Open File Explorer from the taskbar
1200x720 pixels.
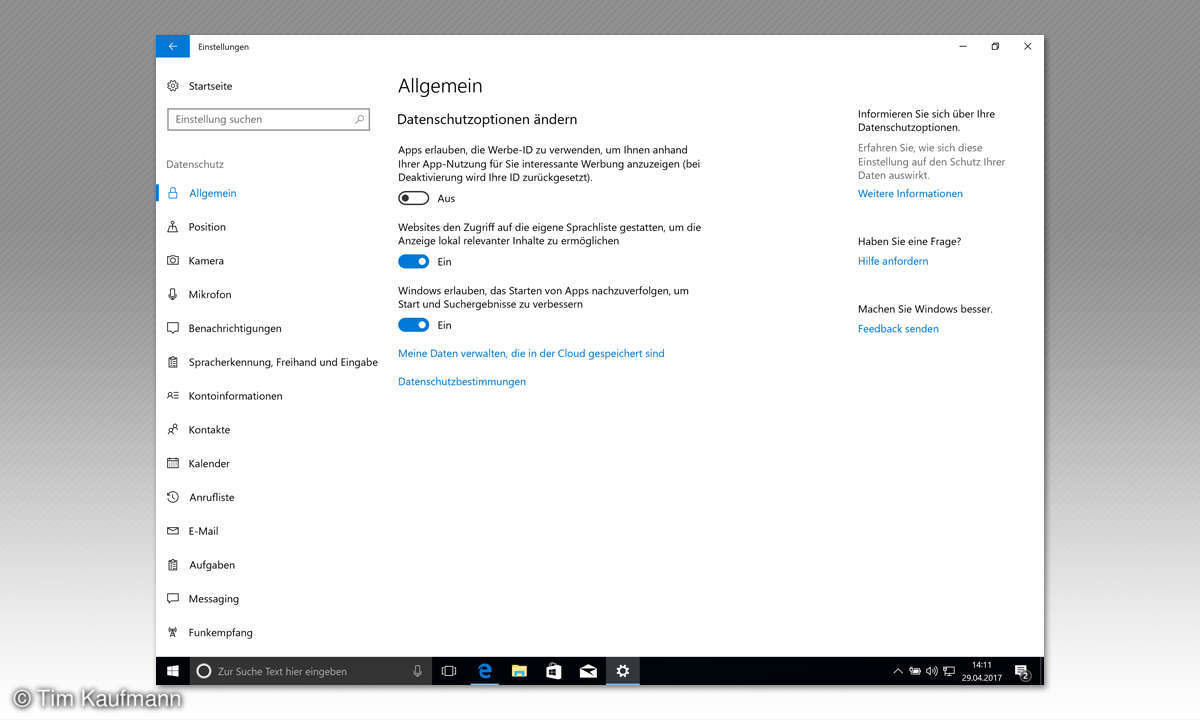click(519, 671)
